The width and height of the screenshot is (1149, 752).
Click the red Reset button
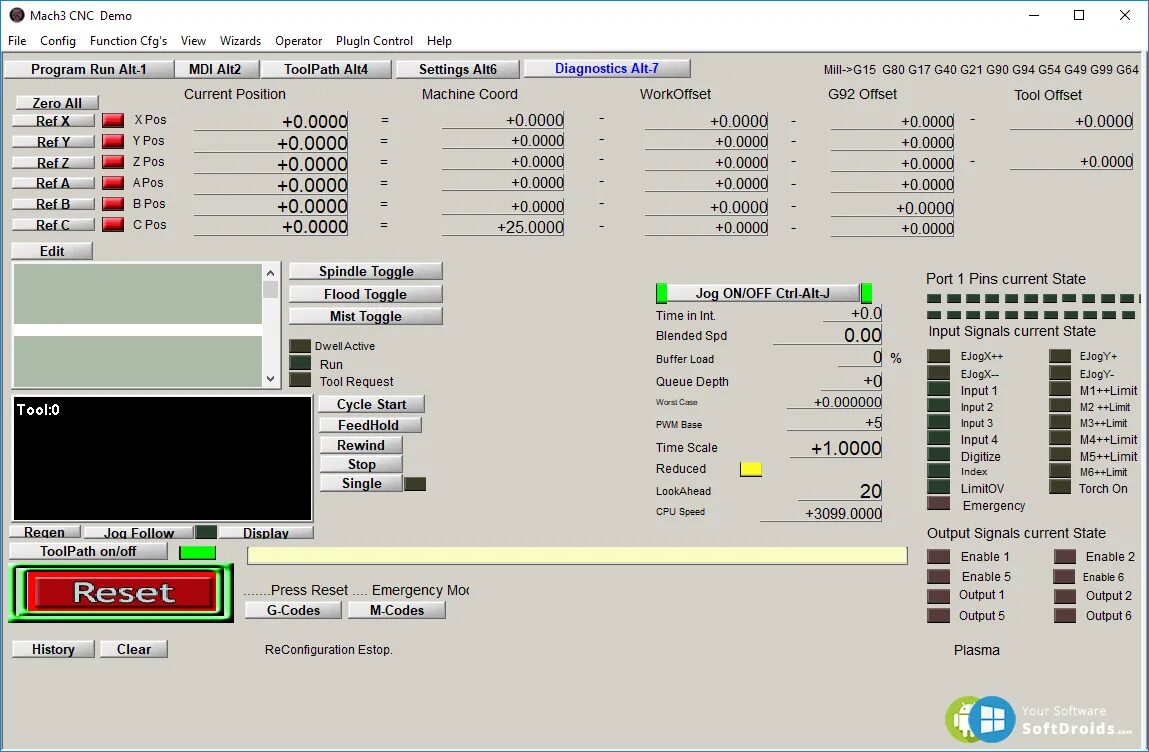pyautogui.click(x=122, y=592)
